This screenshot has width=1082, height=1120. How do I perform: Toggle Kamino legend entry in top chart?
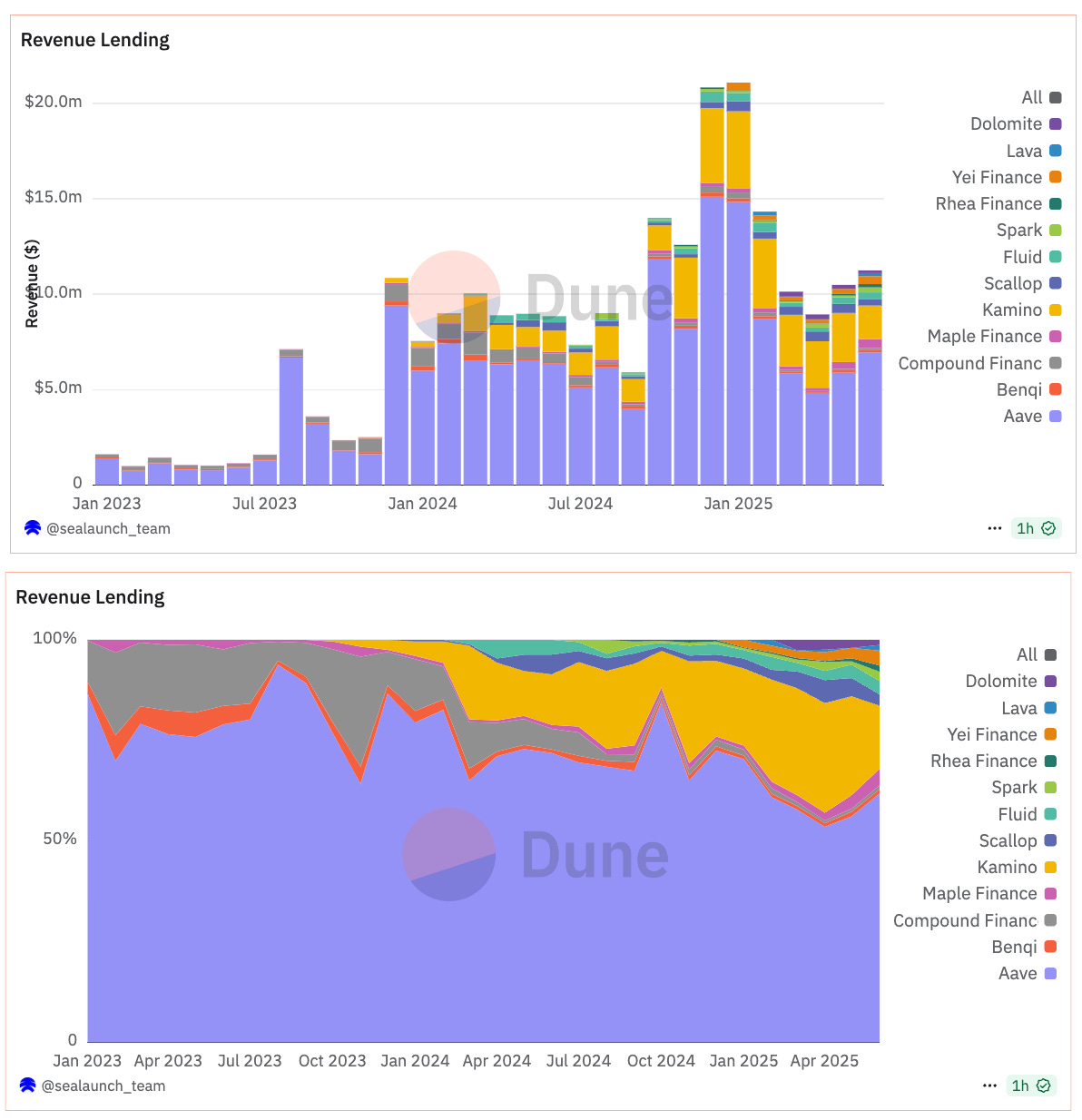tap(1022, 309)
